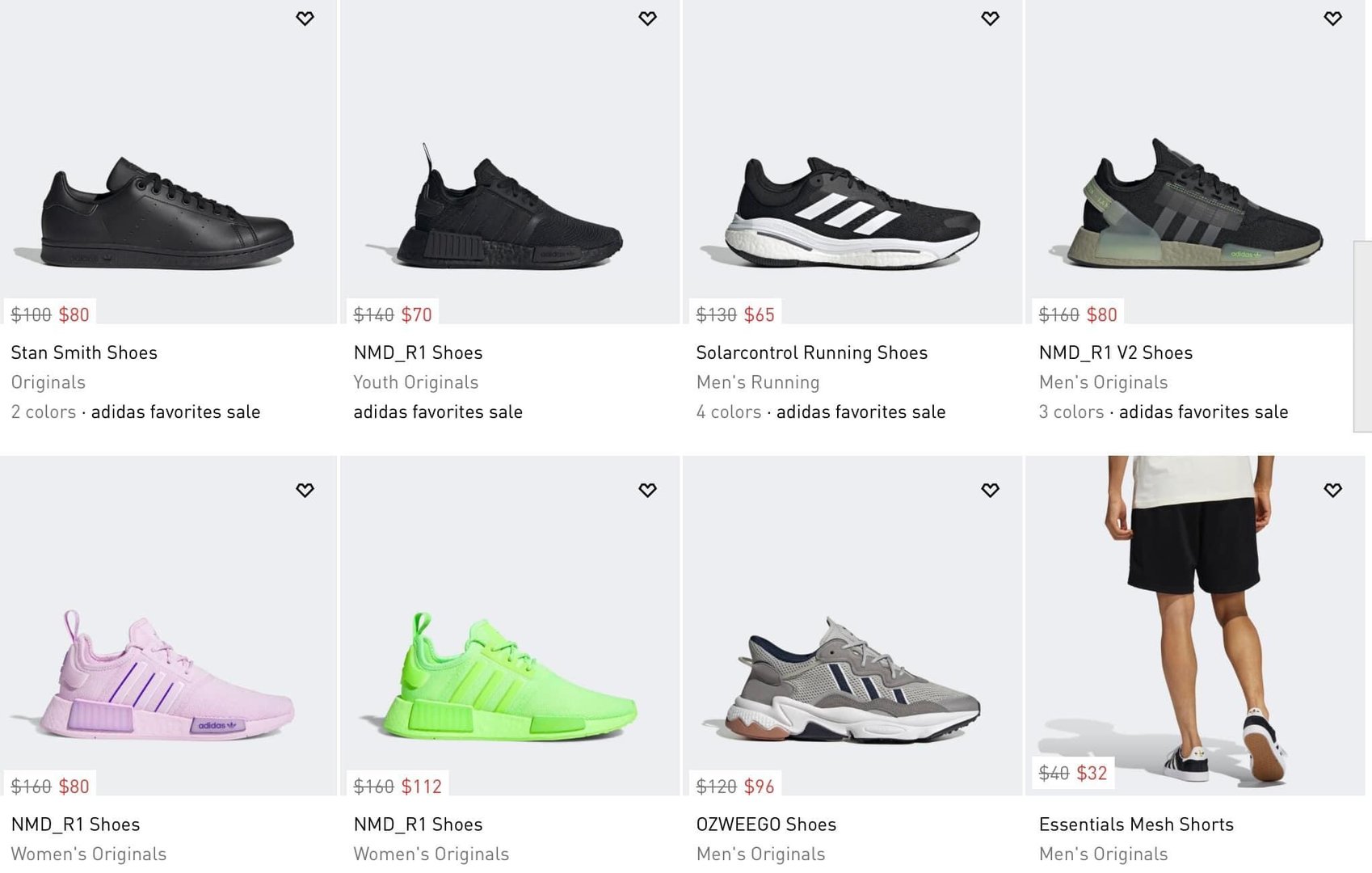Open Solarcontrol Running Shoes title link
Image resolution: width=1372 pixels, height=873 pixels.
tap(811, 352)
